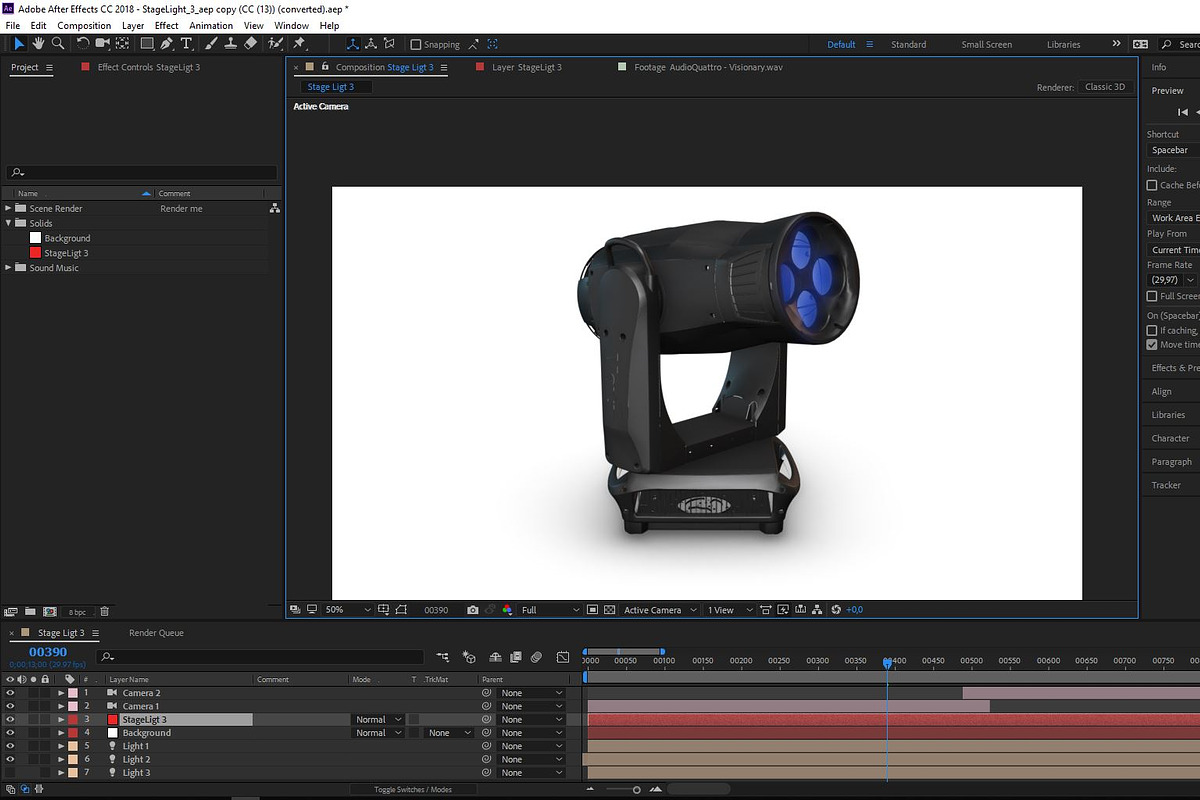The image size is (1200, 800).
Task: Select the Brush tool
Action: click(211, 44)
